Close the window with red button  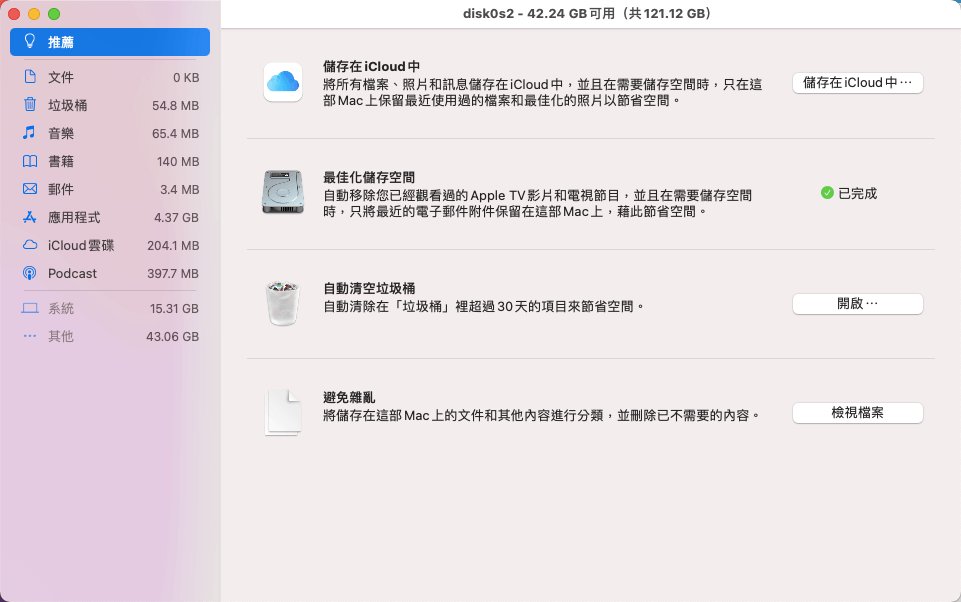(14, 13)
